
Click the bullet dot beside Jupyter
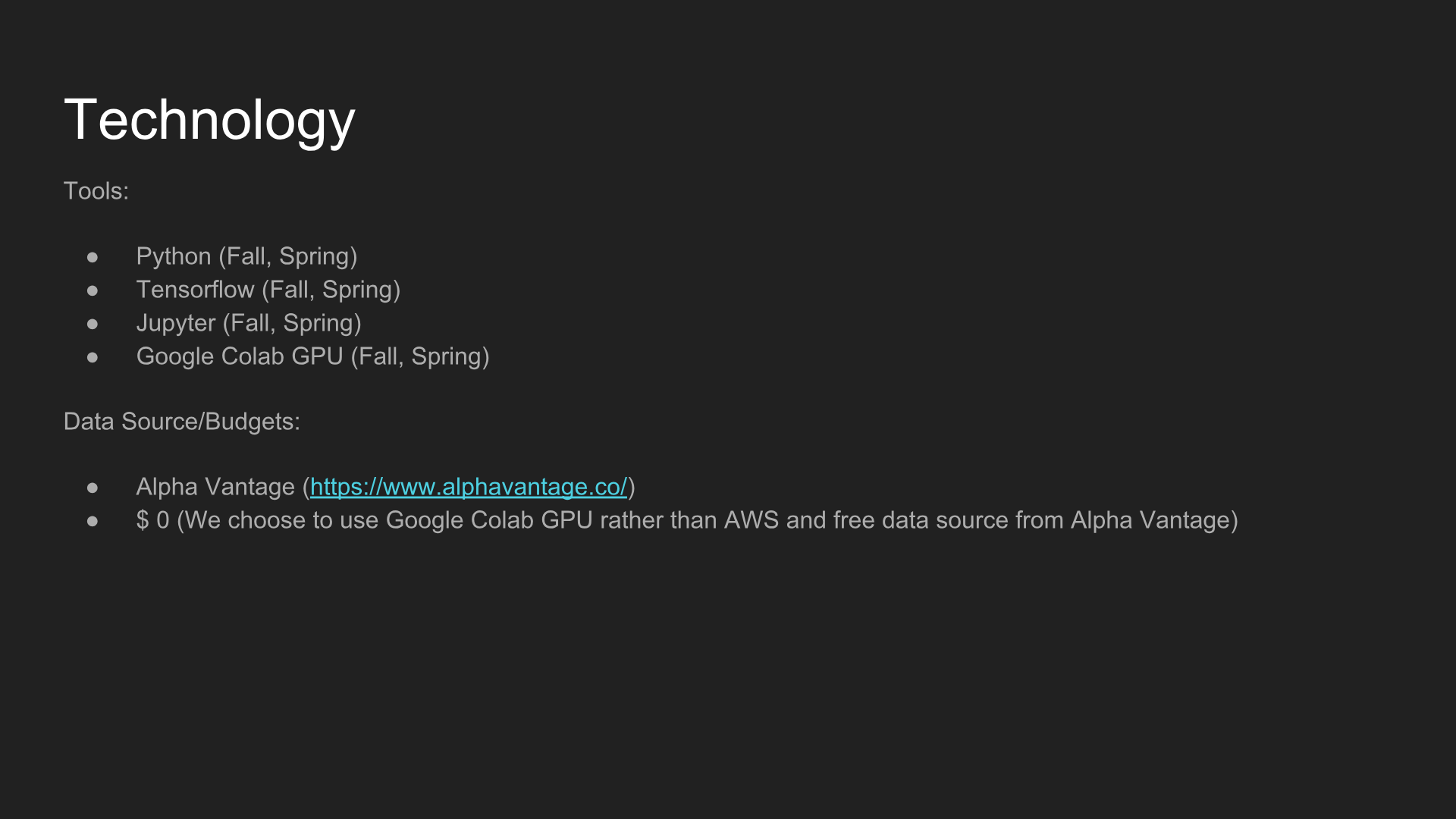click(93, 325)
